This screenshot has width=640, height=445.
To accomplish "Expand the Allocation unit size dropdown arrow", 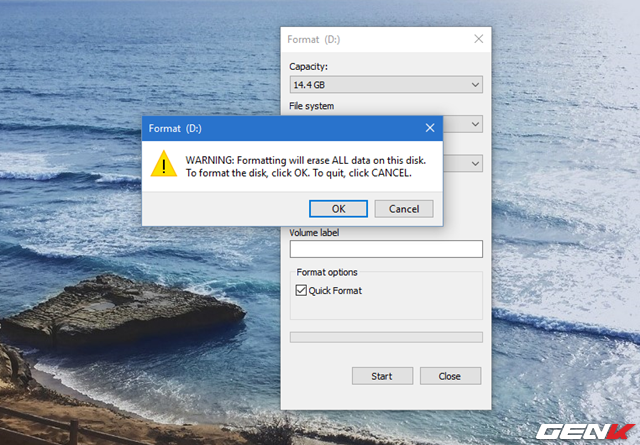I will (475, 163).
